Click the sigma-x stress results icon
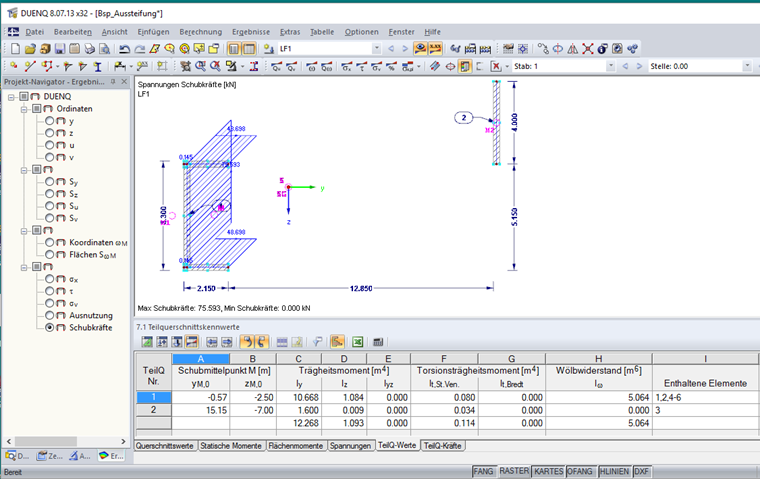760x479 pixels. (x=346, y=66)
